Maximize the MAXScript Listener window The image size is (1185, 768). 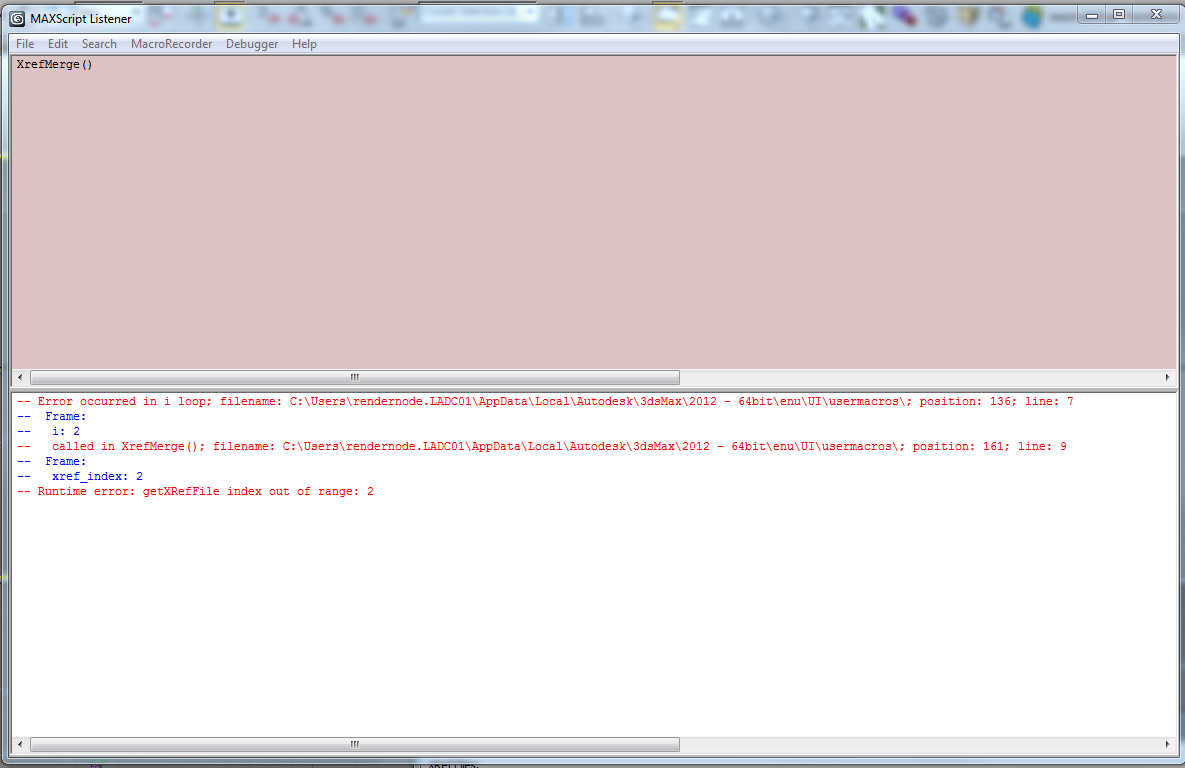(x=1119, y=14)
